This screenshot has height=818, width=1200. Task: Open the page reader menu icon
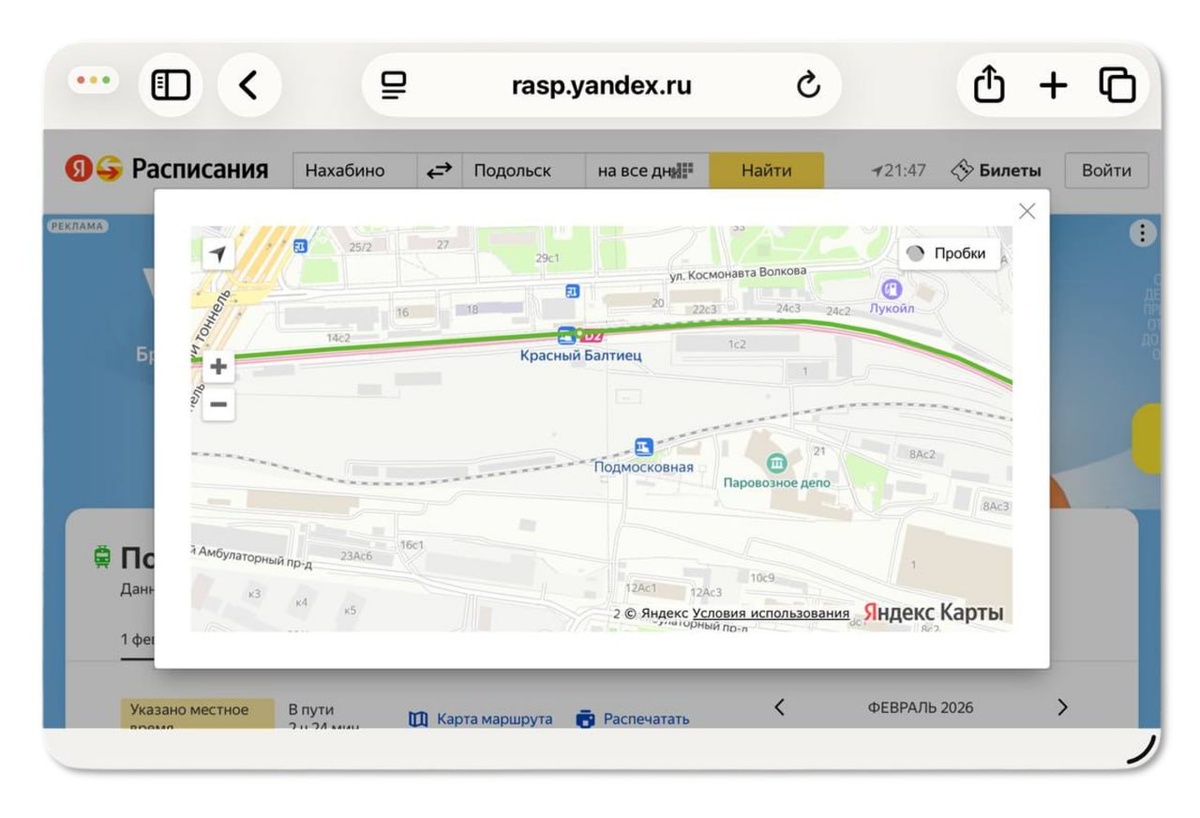pos(394,86)
